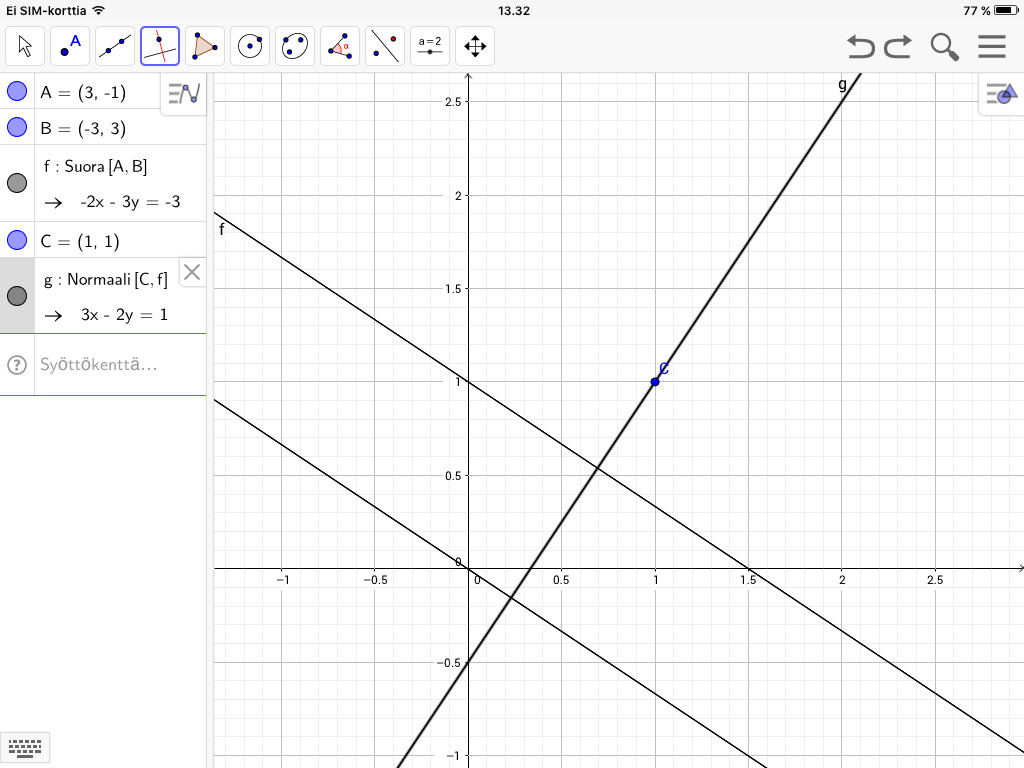The width and height of the screenshot is (1024, 768).
Task: Delete line g with the X button
Action: pyautogui.click(x=192, y=272)
